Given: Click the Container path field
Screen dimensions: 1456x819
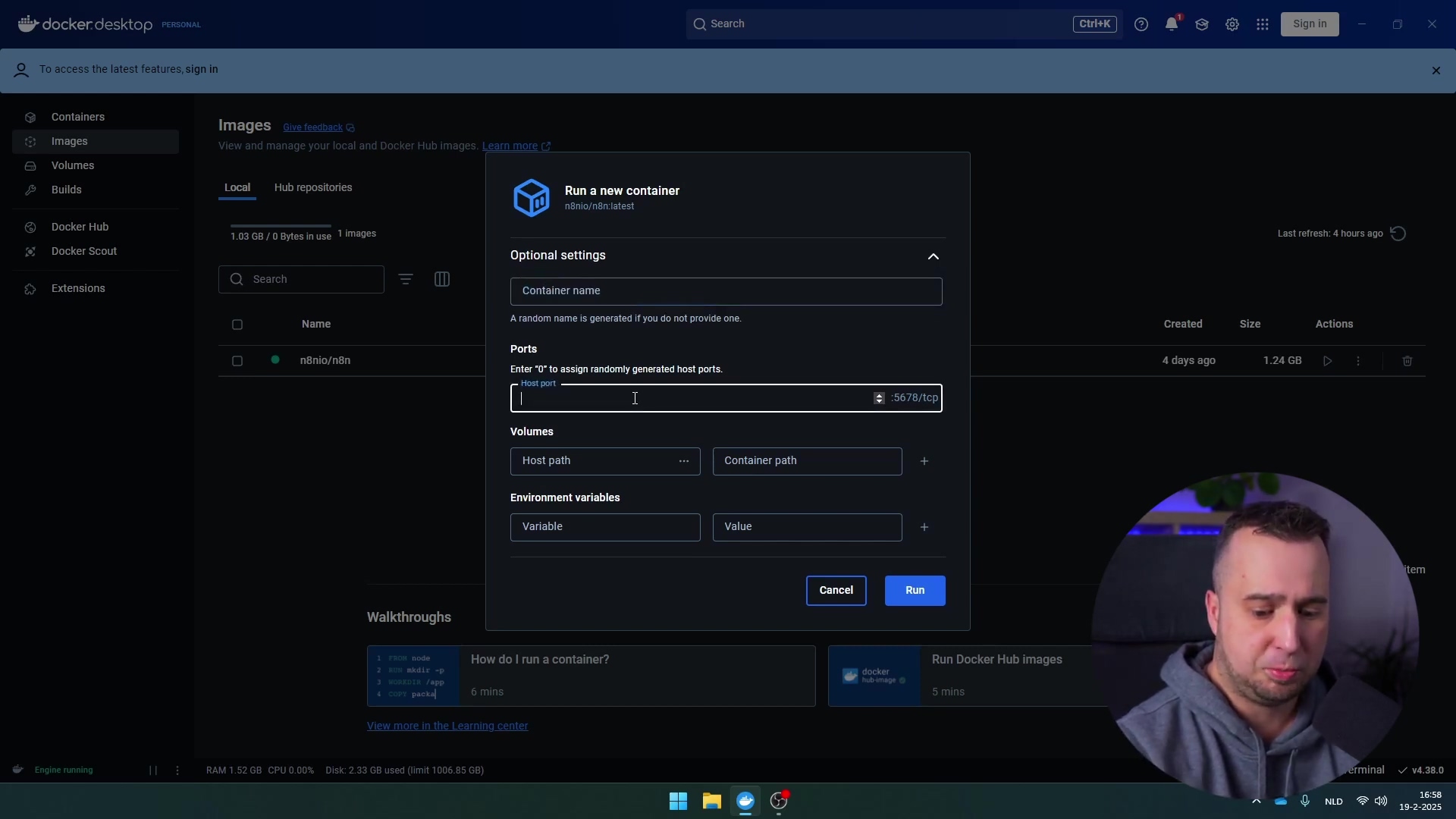Looking at the screenshot, I should [808, 462].
